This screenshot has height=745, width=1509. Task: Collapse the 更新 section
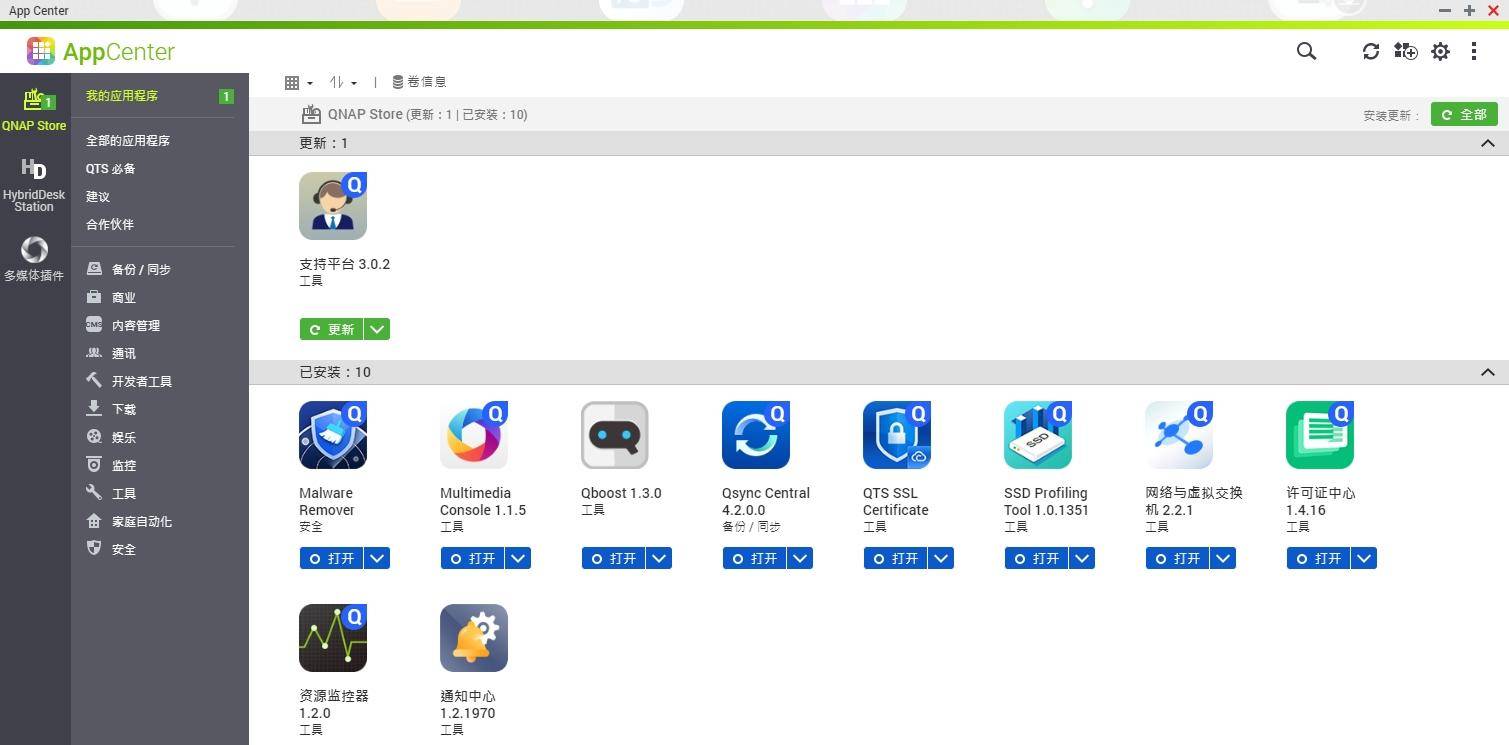pyautogui.click(x=1488, y=143)
